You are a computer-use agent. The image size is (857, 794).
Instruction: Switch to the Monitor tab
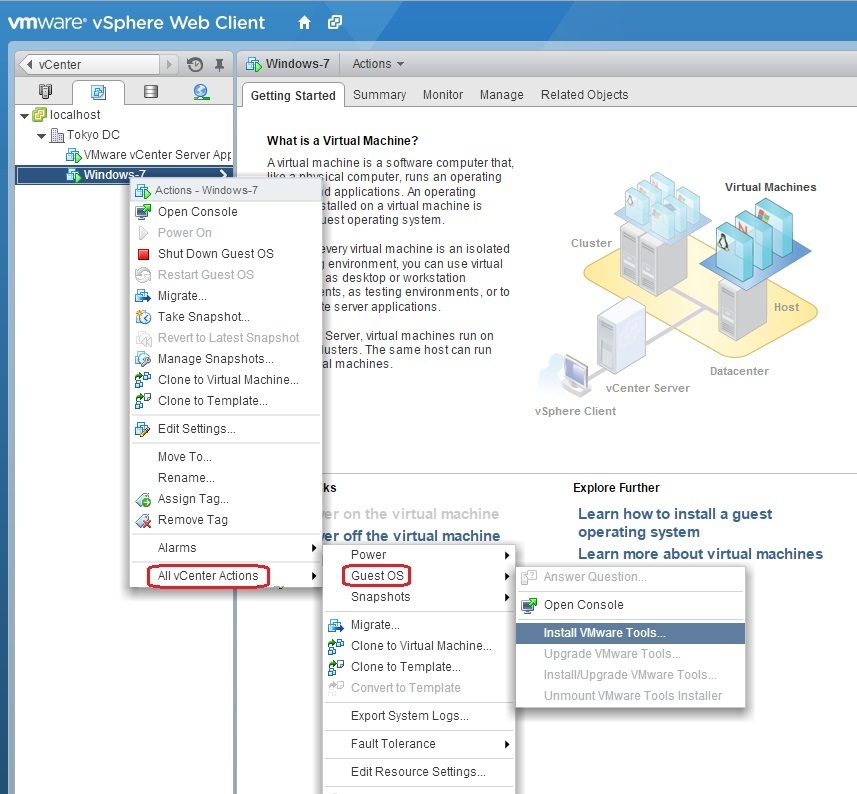[x=443, y=95]
